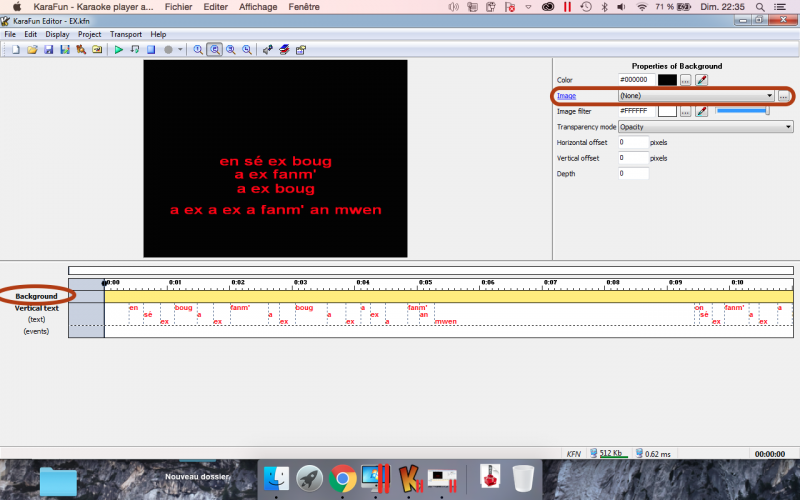Viewport: 800px width, 500px height.
Task: Expand the Image (None) dropdown
Action: pos(696,95)
